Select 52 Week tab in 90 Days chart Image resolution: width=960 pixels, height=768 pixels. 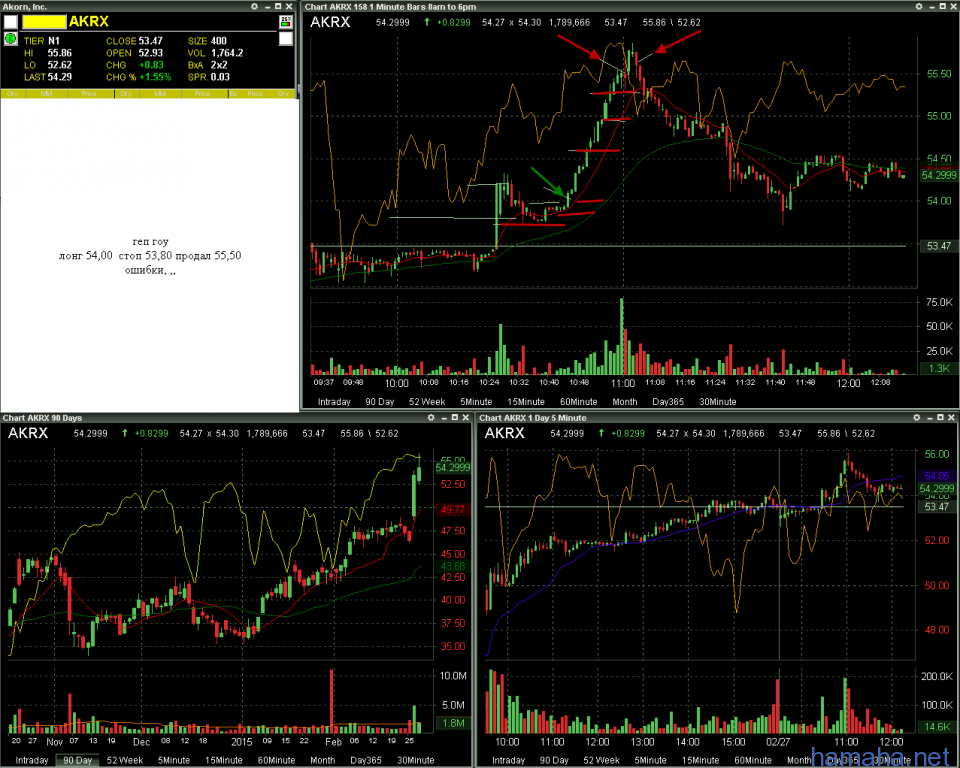coord(125,760)
